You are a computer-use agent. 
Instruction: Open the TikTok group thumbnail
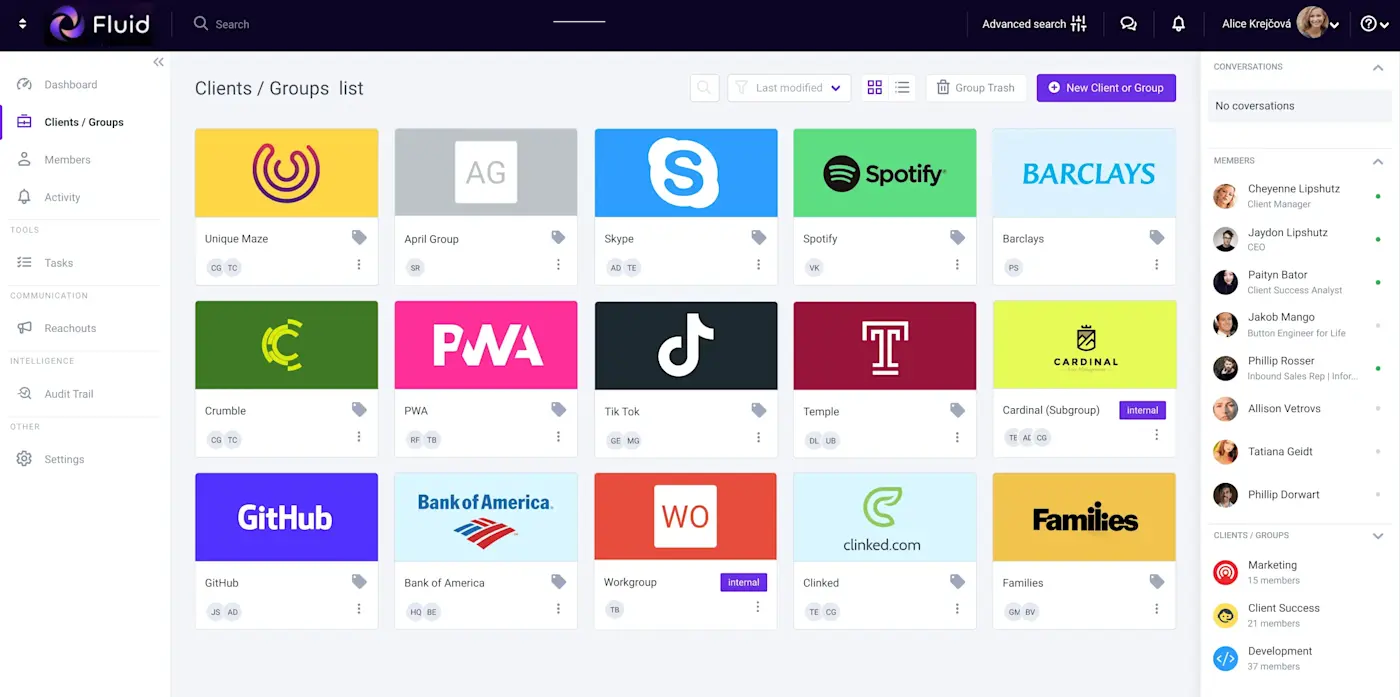(x=686, y=345)
